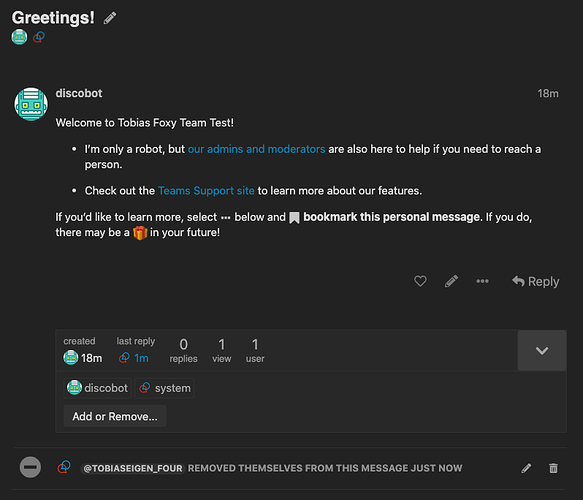Open the @TOBIASEIGEN_FOUR mention

pos(133,468)
